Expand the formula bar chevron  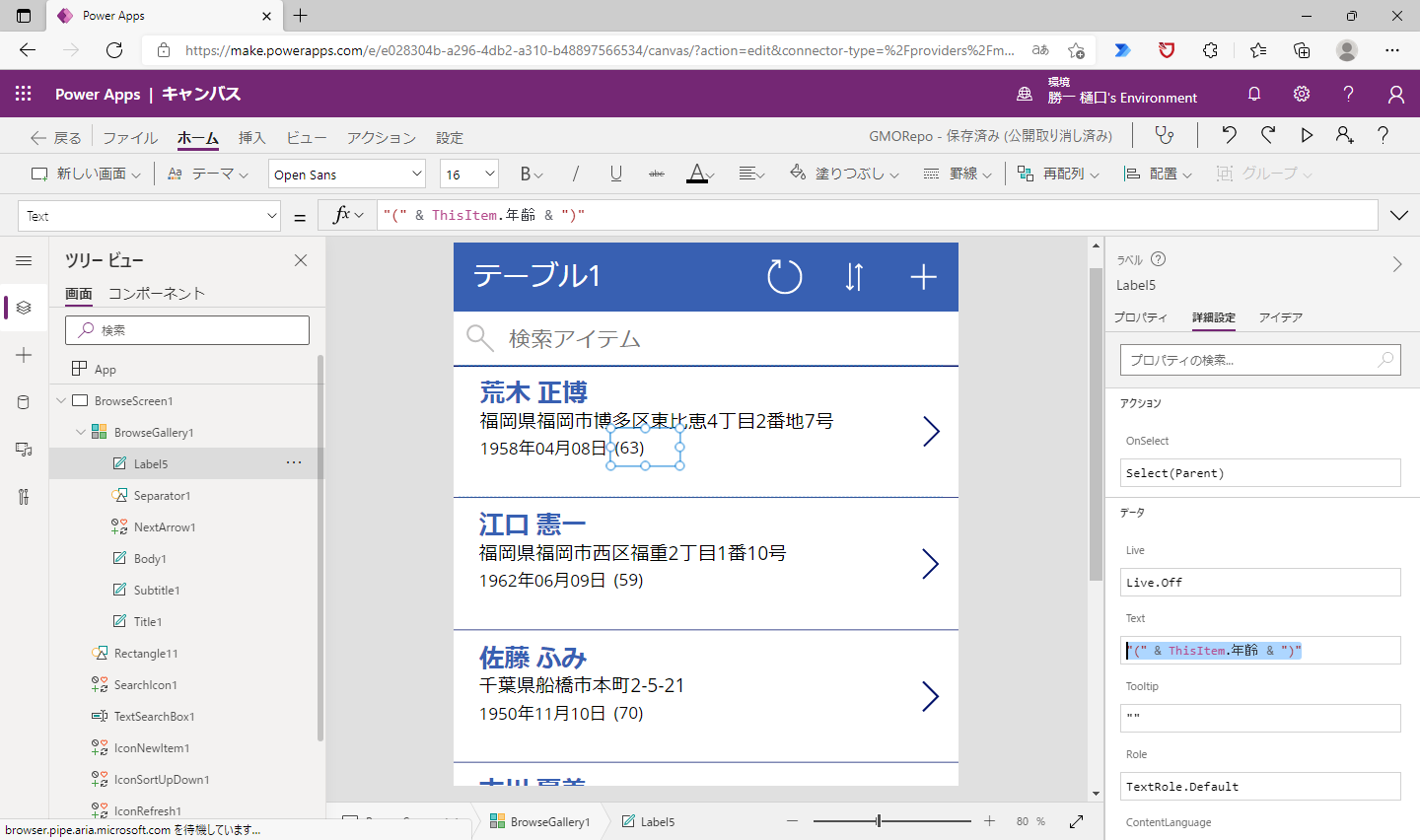pyautogui.click(x=1399, y=216)
